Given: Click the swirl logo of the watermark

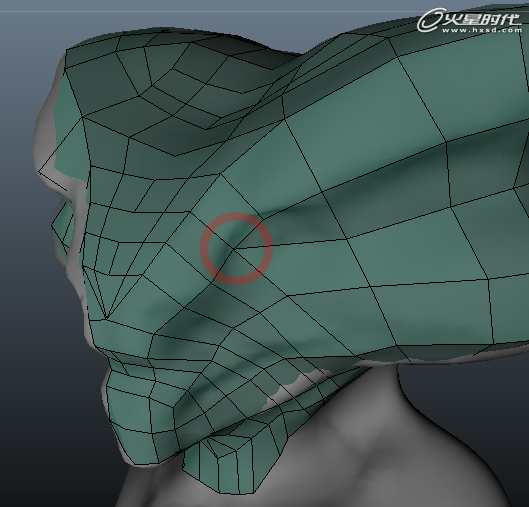Looking at the screenshot, I should (x=429, y=21).
